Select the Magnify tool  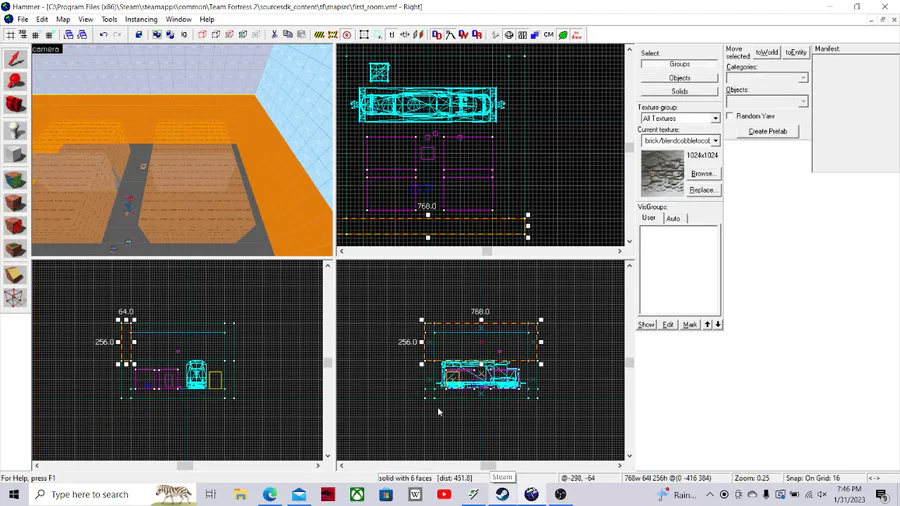pos(15,81)
